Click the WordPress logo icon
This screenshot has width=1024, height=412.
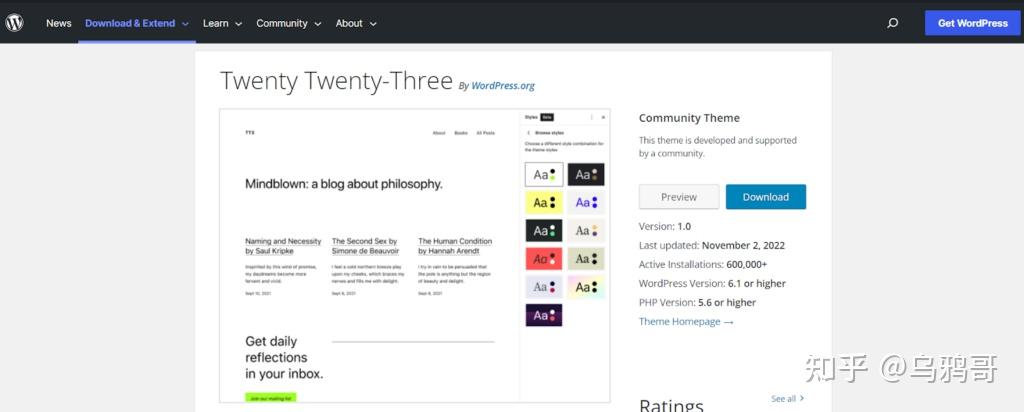click(x=14, y=22)
